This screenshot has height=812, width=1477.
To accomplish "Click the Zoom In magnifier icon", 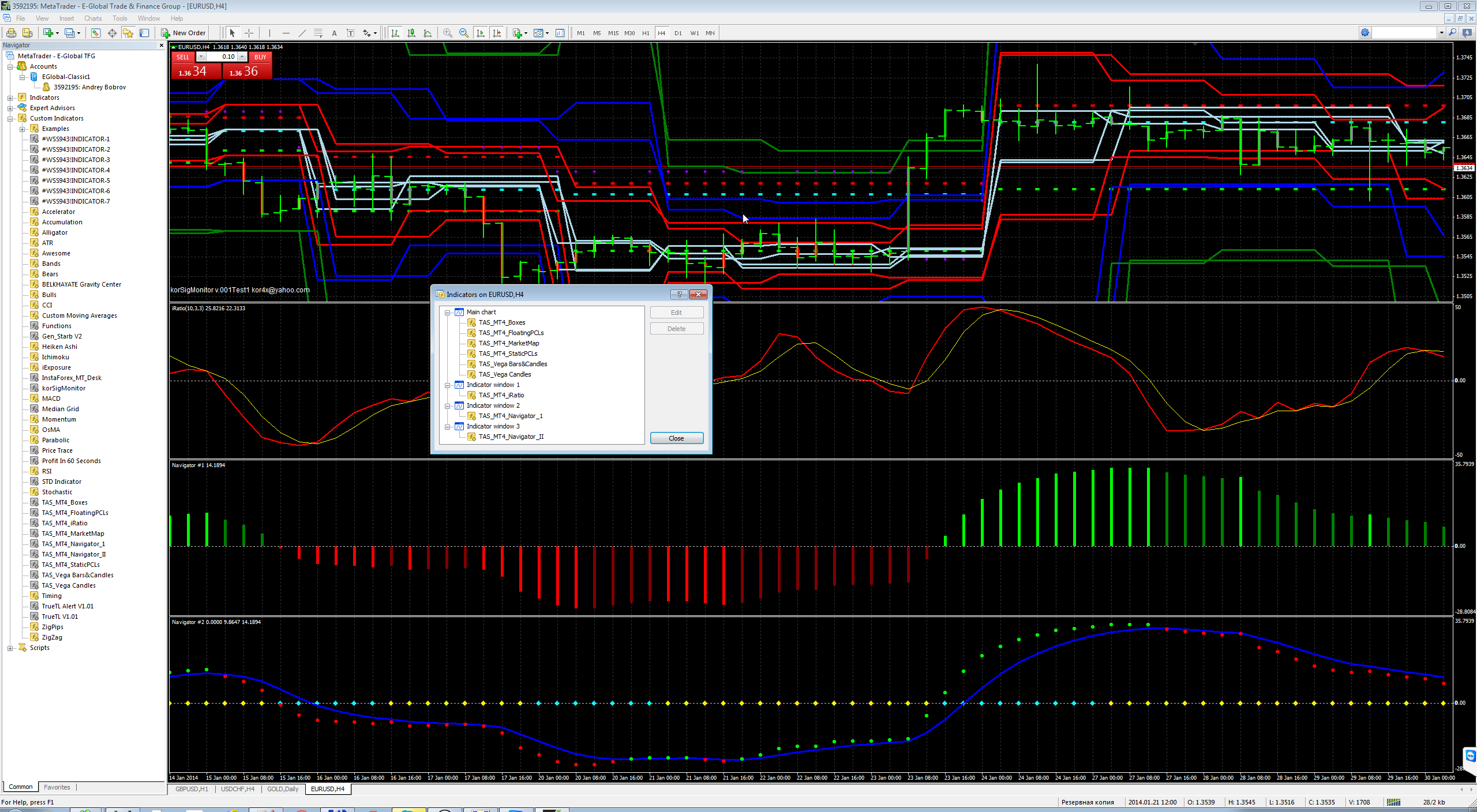I will pos(447,33).
